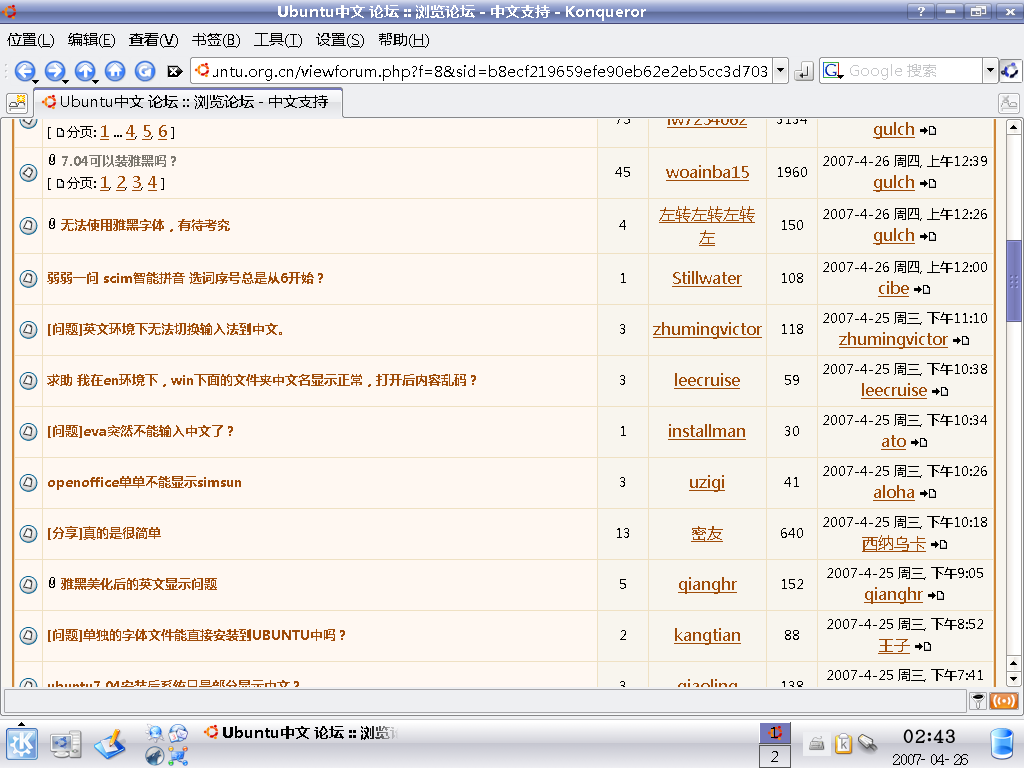Image resolution: width=1024 pixels, height=768 pixels.
Task: Open the 位置(L) menu
Action: (30, 40)
